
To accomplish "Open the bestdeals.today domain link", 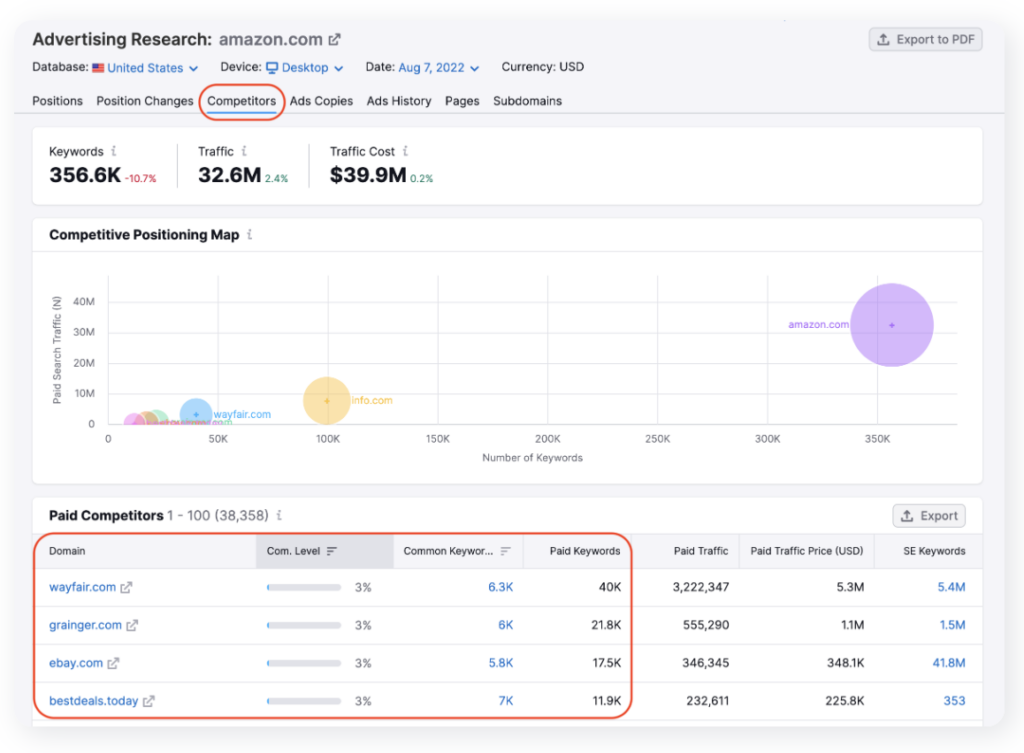I will 93,701.
